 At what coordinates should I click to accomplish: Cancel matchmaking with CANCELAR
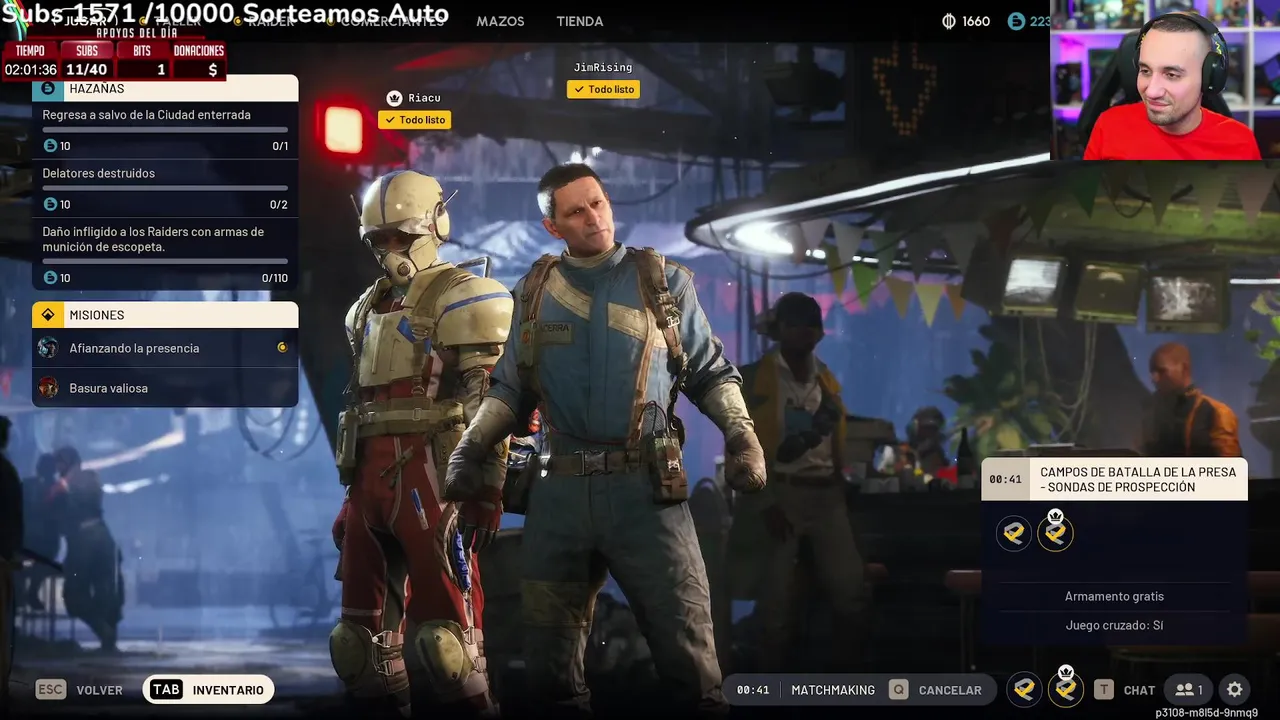pyautogui.click(x=950, y=690)
